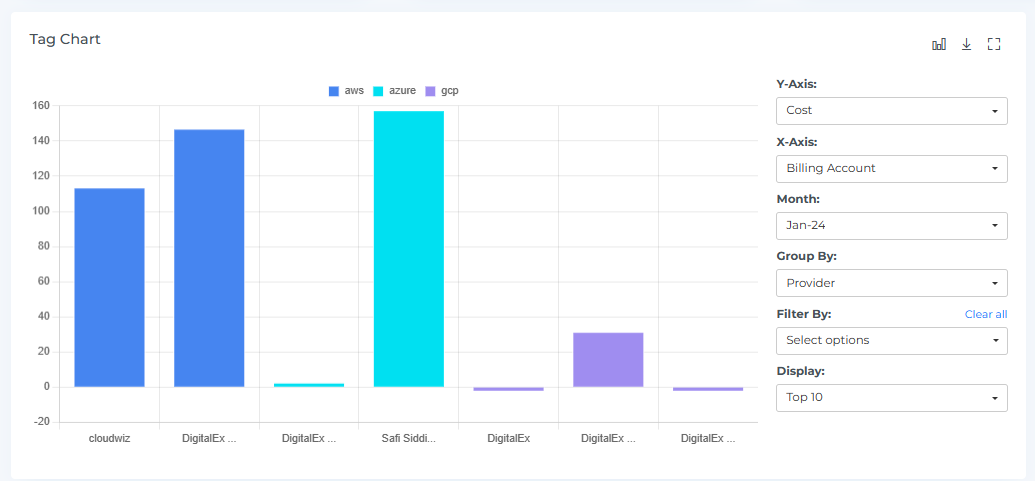This screenshot has height=481, width=1035.
Task: Open the Month Jan-24 dropdown
Action: [x=891, y=226]
